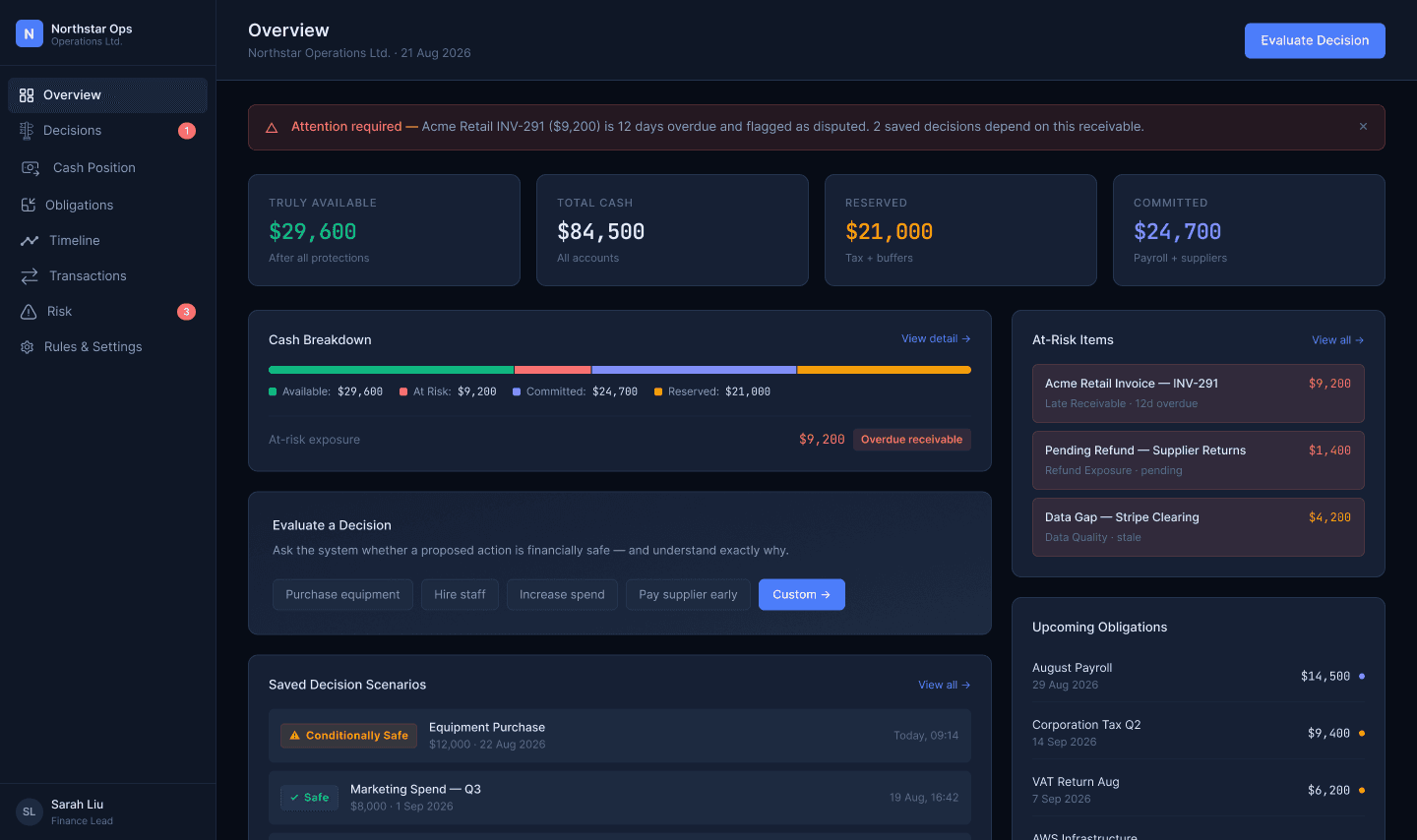Choose the Purchase equipment decision preset
Image resolution: width=1417 pixels, height=840 pixels.
(x=342, y=594)
